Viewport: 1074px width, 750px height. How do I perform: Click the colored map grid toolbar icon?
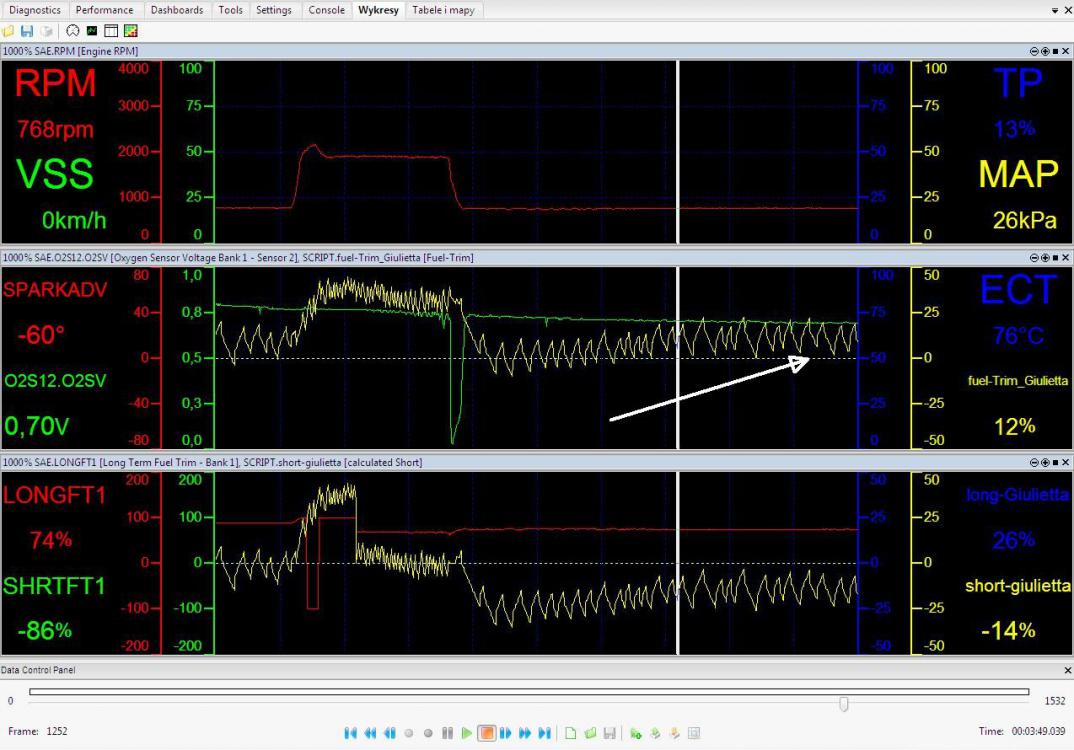[130, 31]
